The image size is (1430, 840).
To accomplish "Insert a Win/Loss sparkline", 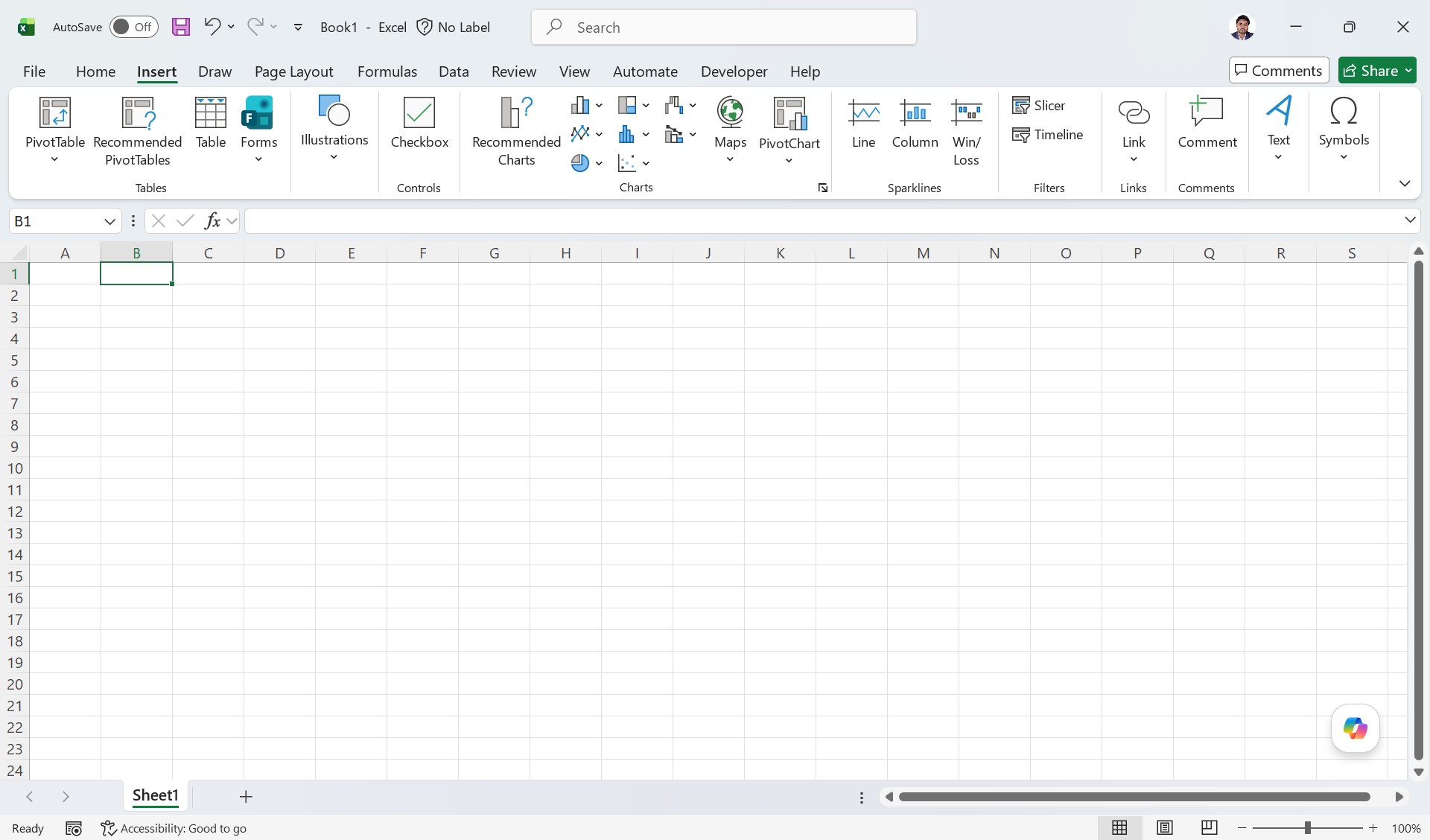I will coord(966,132).
